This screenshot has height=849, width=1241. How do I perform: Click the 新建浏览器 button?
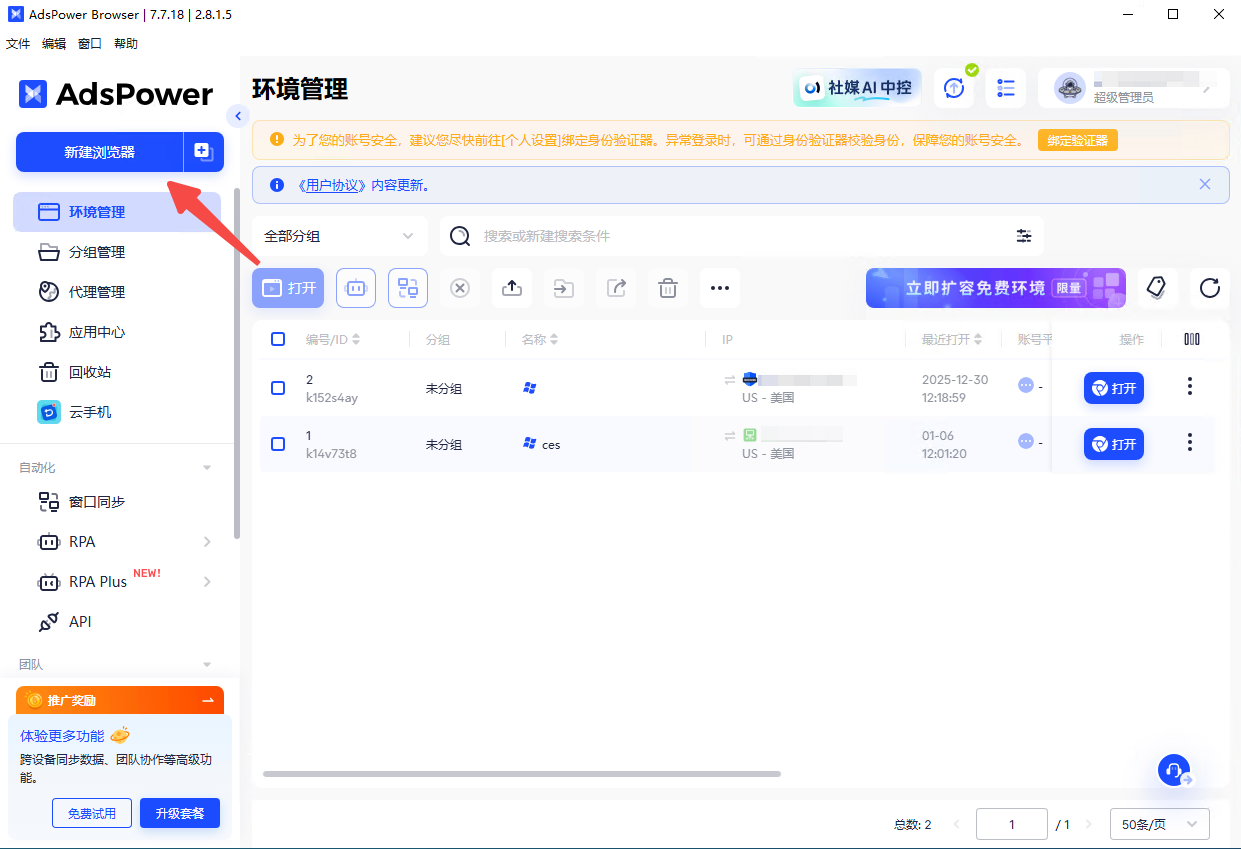point(99,152)
